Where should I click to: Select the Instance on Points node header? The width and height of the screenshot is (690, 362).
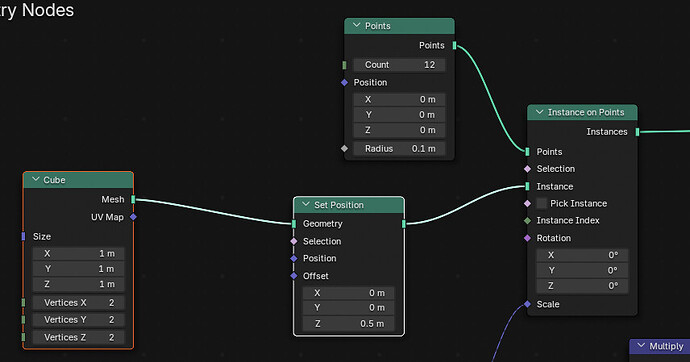(x=582, y=113)
